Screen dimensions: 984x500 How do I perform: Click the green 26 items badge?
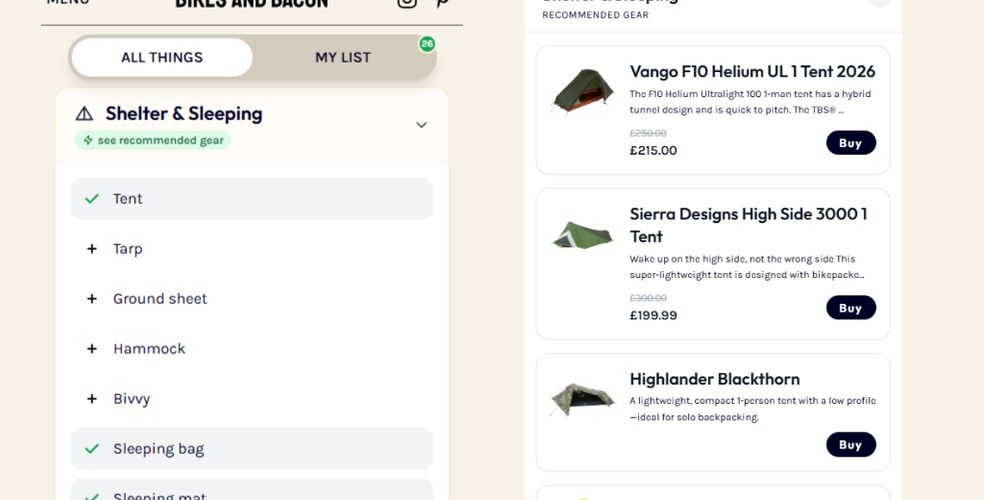(x=427, y=44)
